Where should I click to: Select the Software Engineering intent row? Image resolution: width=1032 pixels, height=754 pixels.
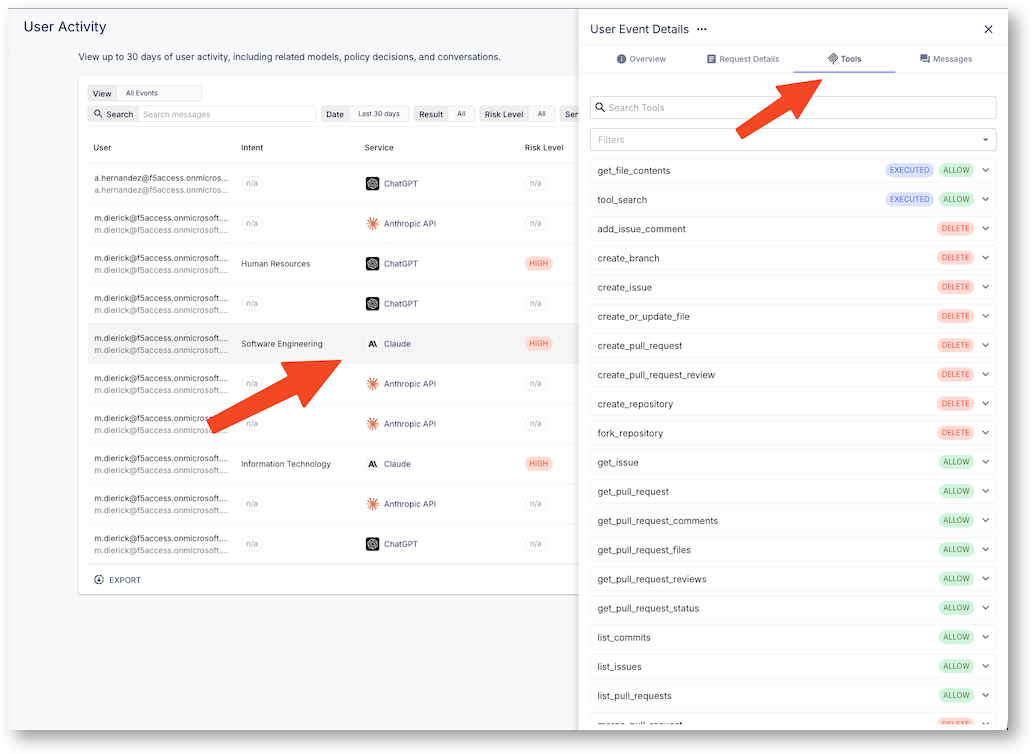pos(333,344)
